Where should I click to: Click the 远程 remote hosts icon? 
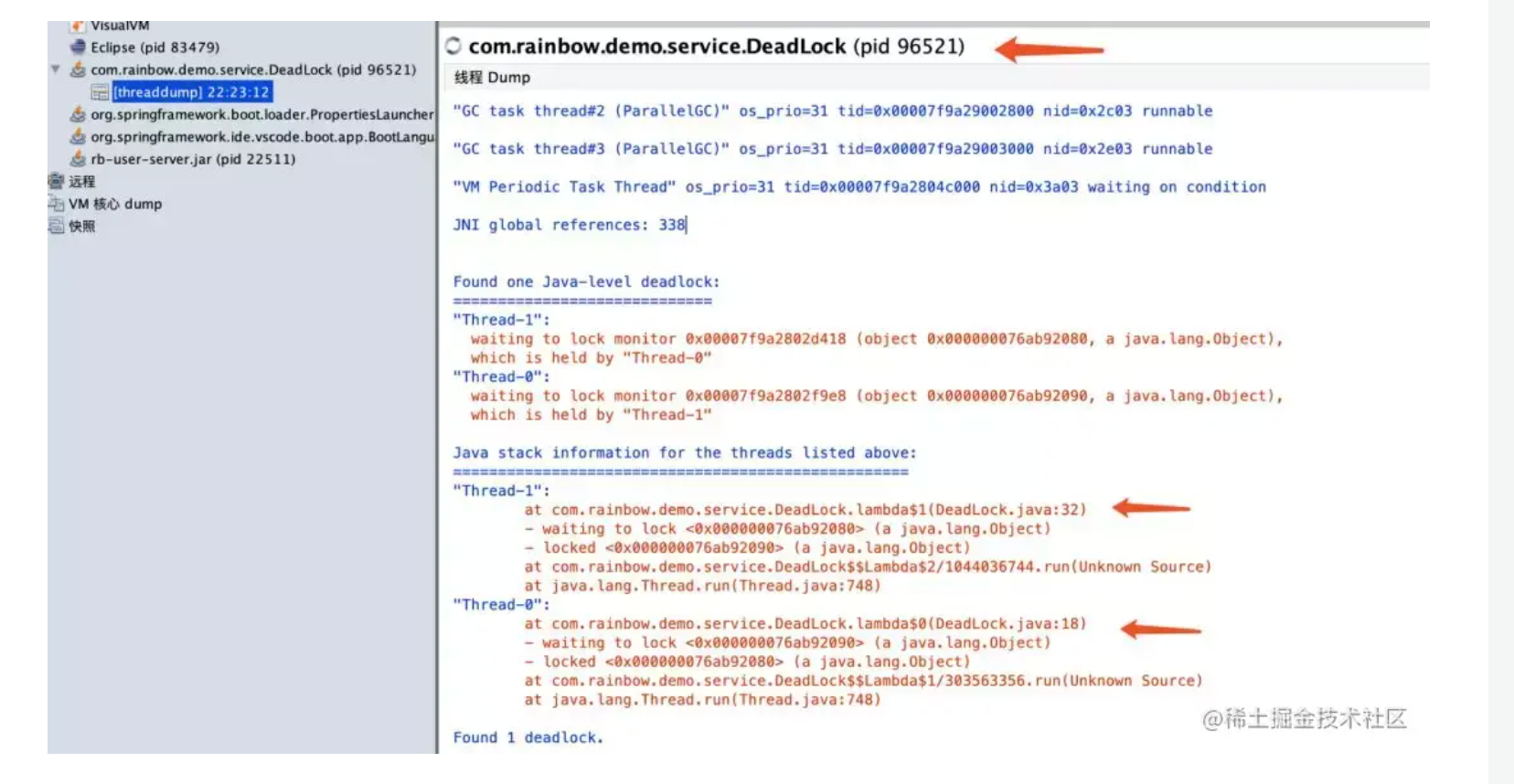click(x=56, y=181)
